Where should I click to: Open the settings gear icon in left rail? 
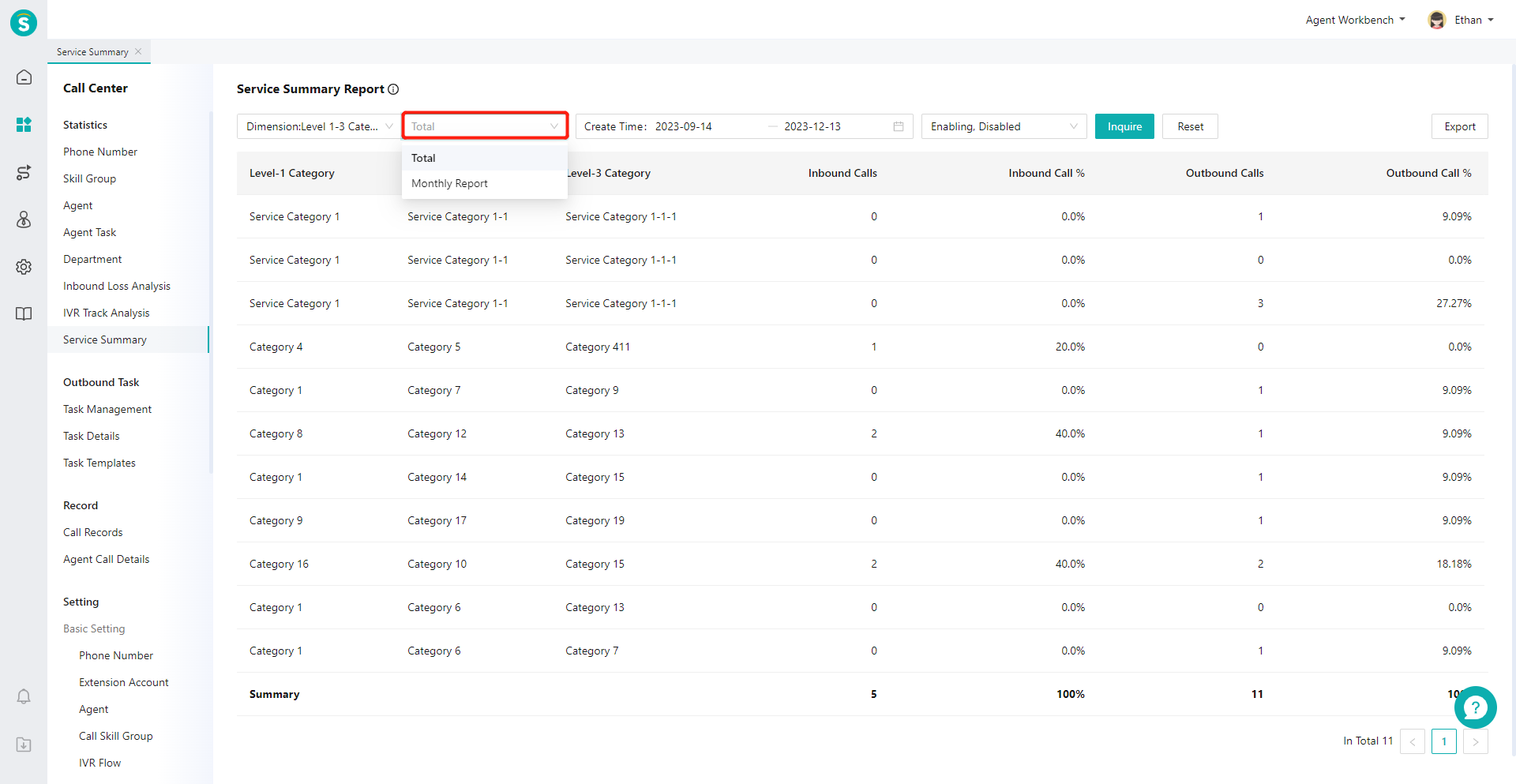click(24, 267)
